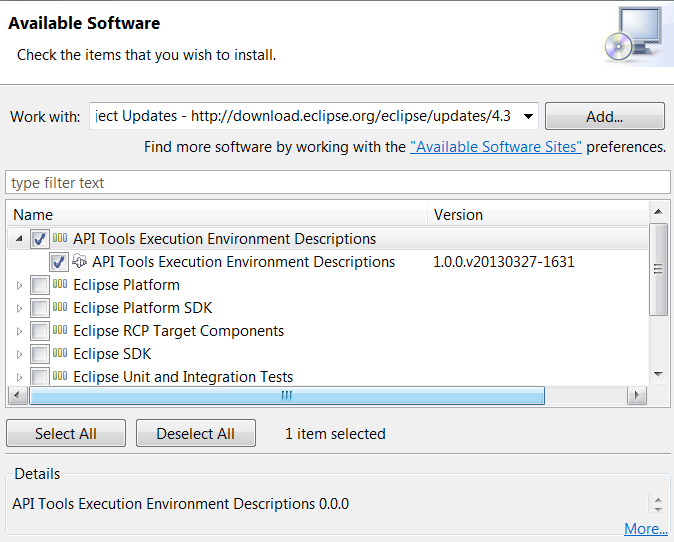Click category icon next to Eclipse Platform SDK
Viewport: 674px width, 542px height.
[x=60, y=307]
